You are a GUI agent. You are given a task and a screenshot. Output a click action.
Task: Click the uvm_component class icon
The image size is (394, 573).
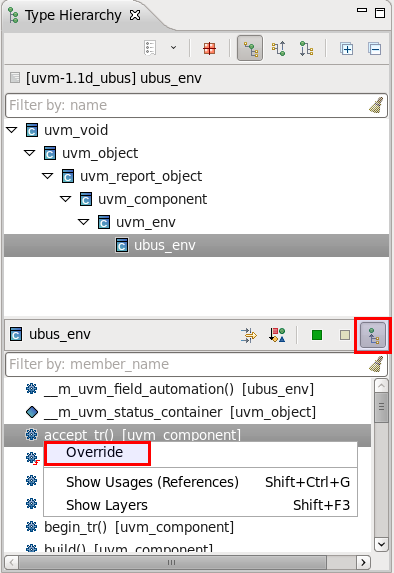click(86, 199)
